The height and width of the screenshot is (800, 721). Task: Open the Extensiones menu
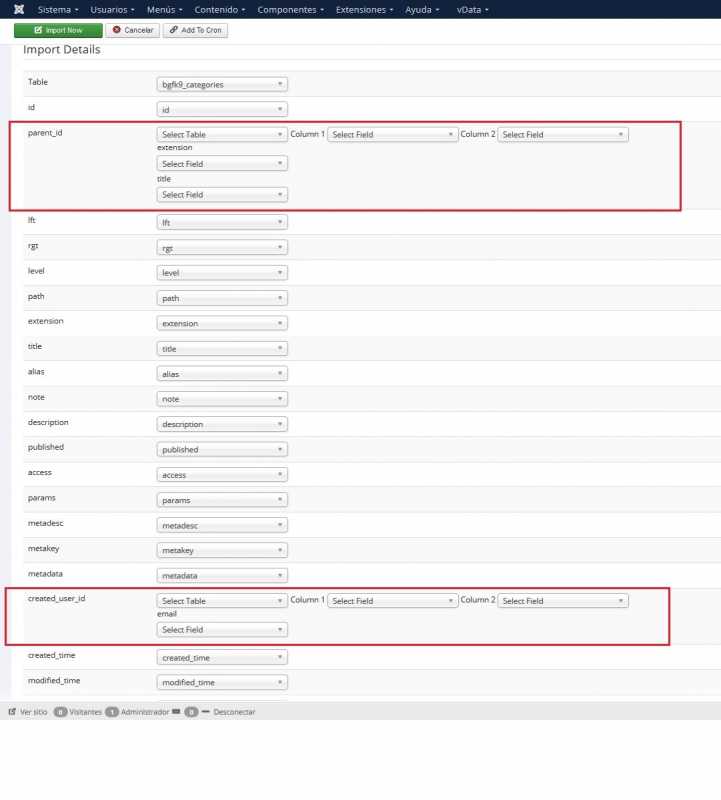coord(365,9)
